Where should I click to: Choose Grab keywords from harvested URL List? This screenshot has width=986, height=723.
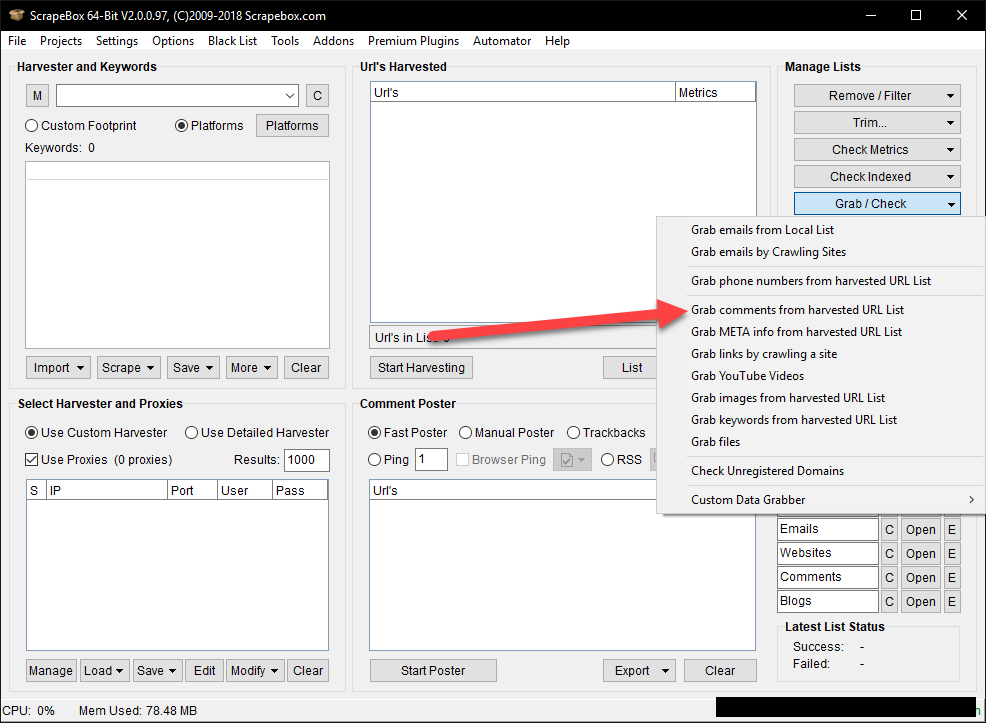tap(821, 420)
